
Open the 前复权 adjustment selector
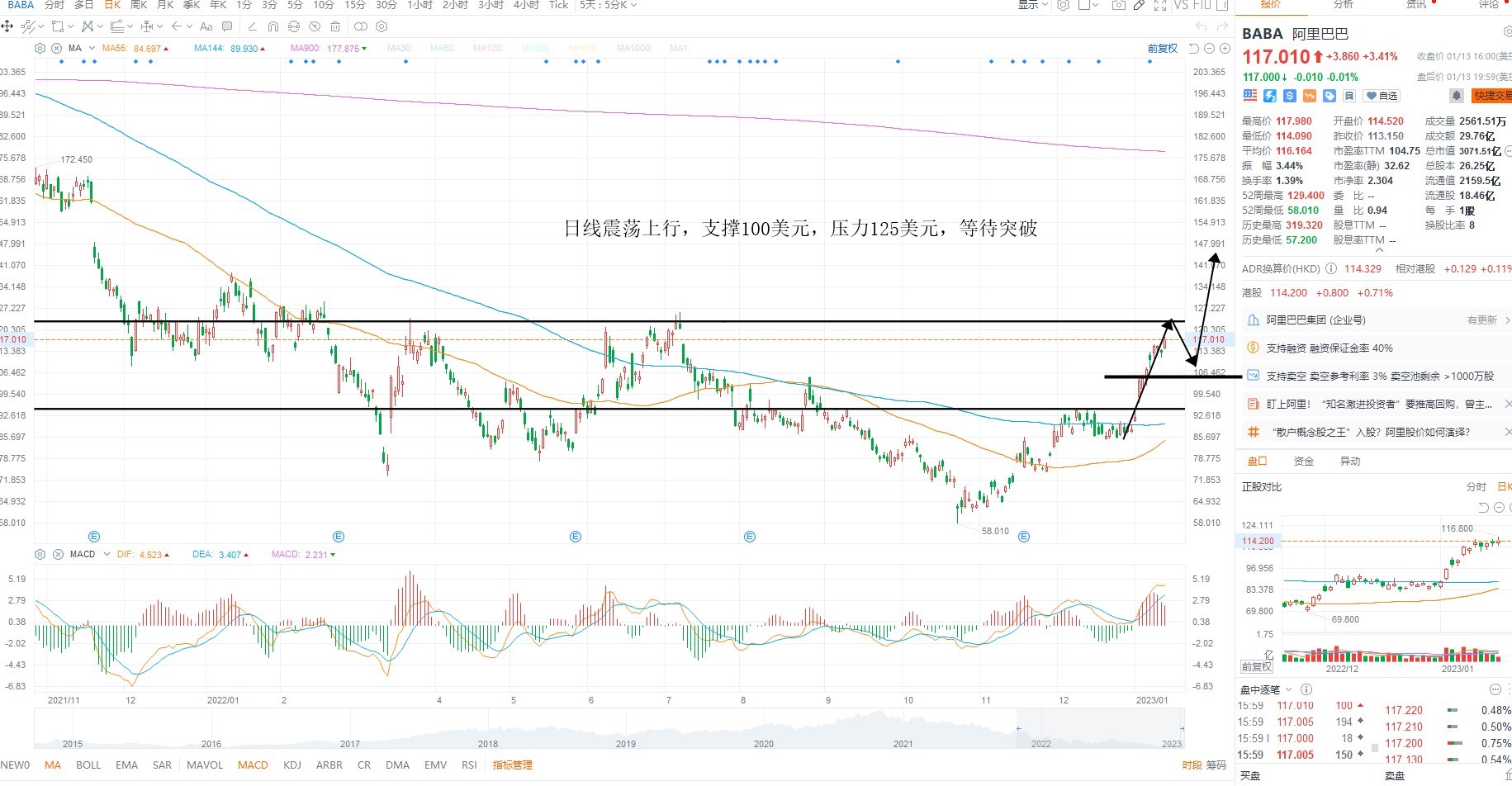1163,49
